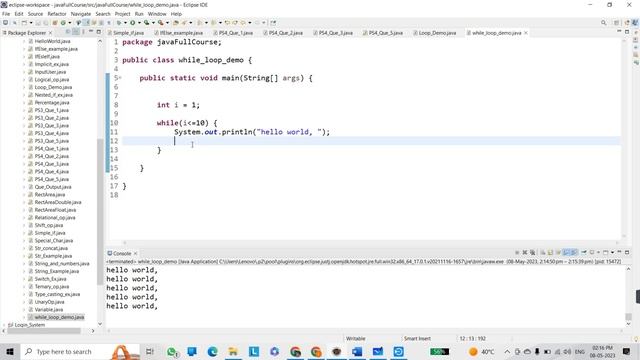The image size is (640, 360).
Task: Select RectArea.java in Package Explorer
Action: [x=50, y=195]
